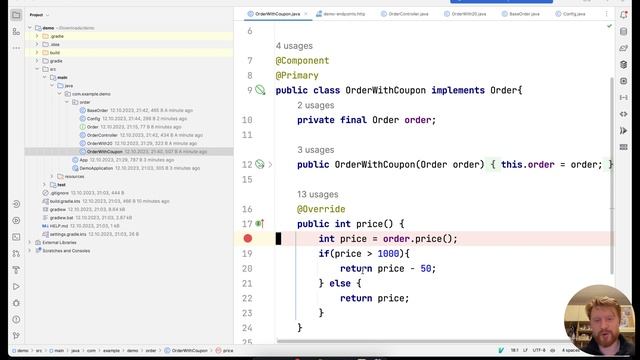This screenshot has height=360, width=640.
Task: Collapse the src folder
Action: click(37, 69)
